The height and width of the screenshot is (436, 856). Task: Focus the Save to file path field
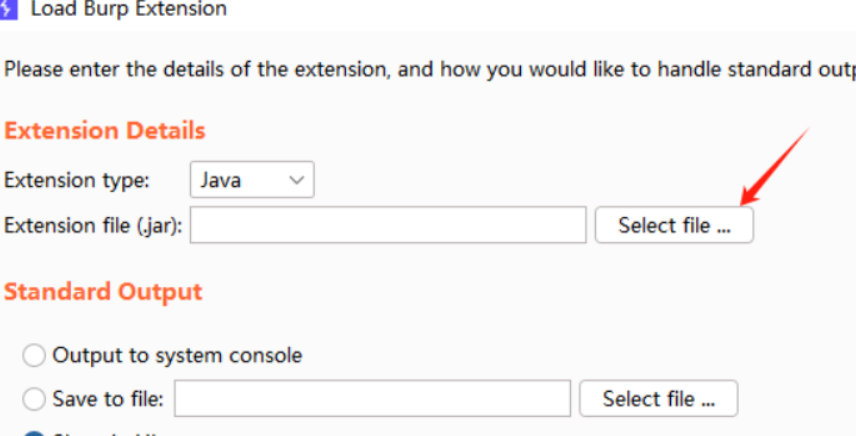coord(372,399)
